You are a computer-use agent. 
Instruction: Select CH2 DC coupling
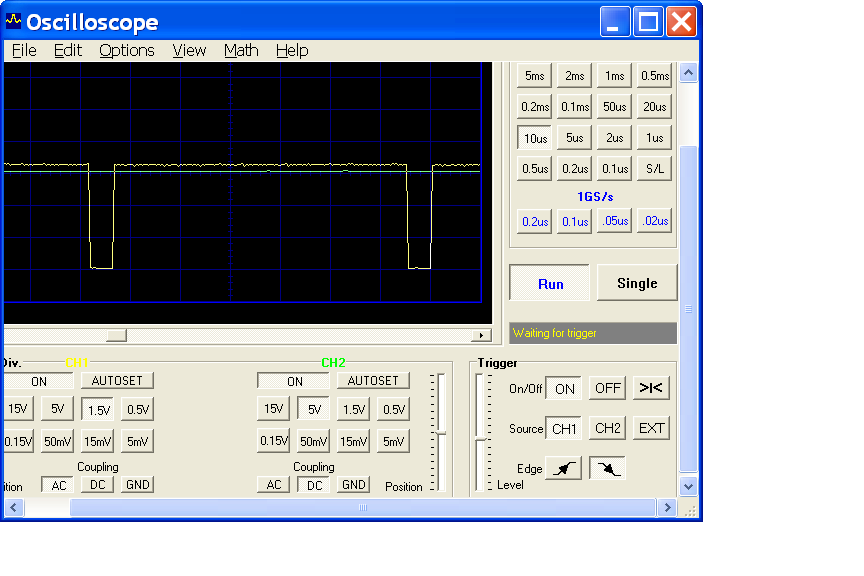(x=314, y=485)
